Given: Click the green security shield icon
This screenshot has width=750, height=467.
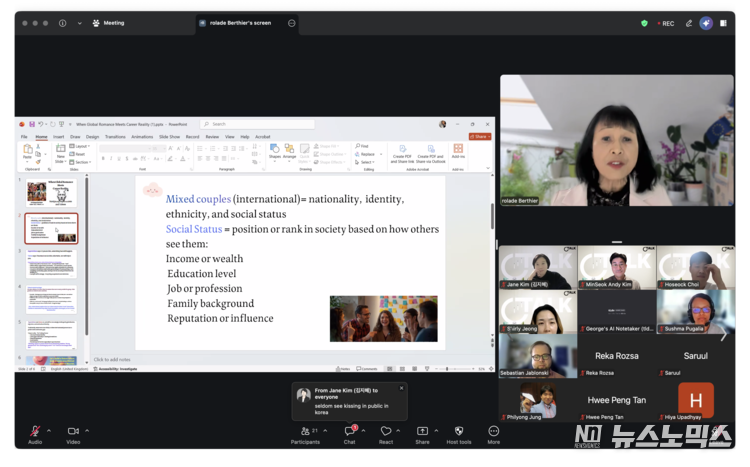Looking at the screenshot, I should [x=644, y=23].
